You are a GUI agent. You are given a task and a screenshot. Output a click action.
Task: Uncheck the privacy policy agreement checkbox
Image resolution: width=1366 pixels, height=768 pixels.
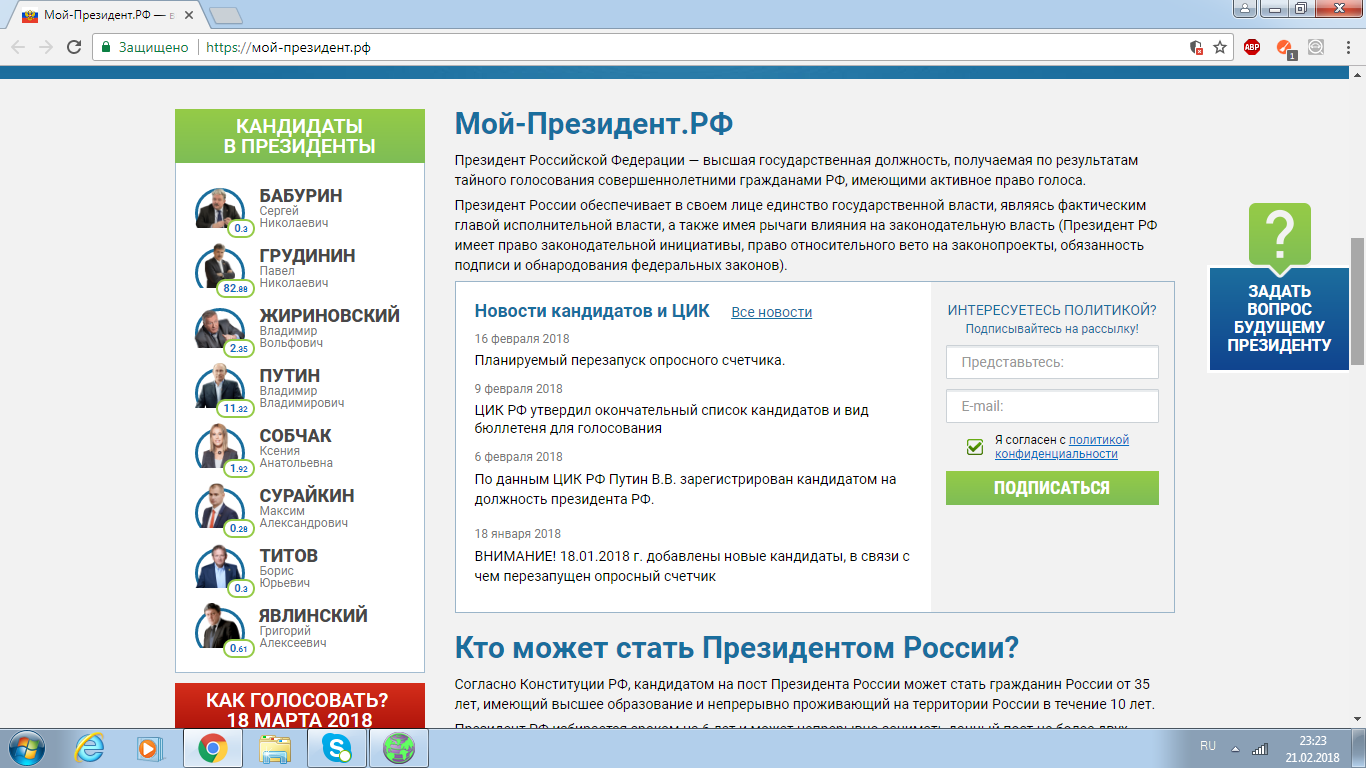point(975,447)
